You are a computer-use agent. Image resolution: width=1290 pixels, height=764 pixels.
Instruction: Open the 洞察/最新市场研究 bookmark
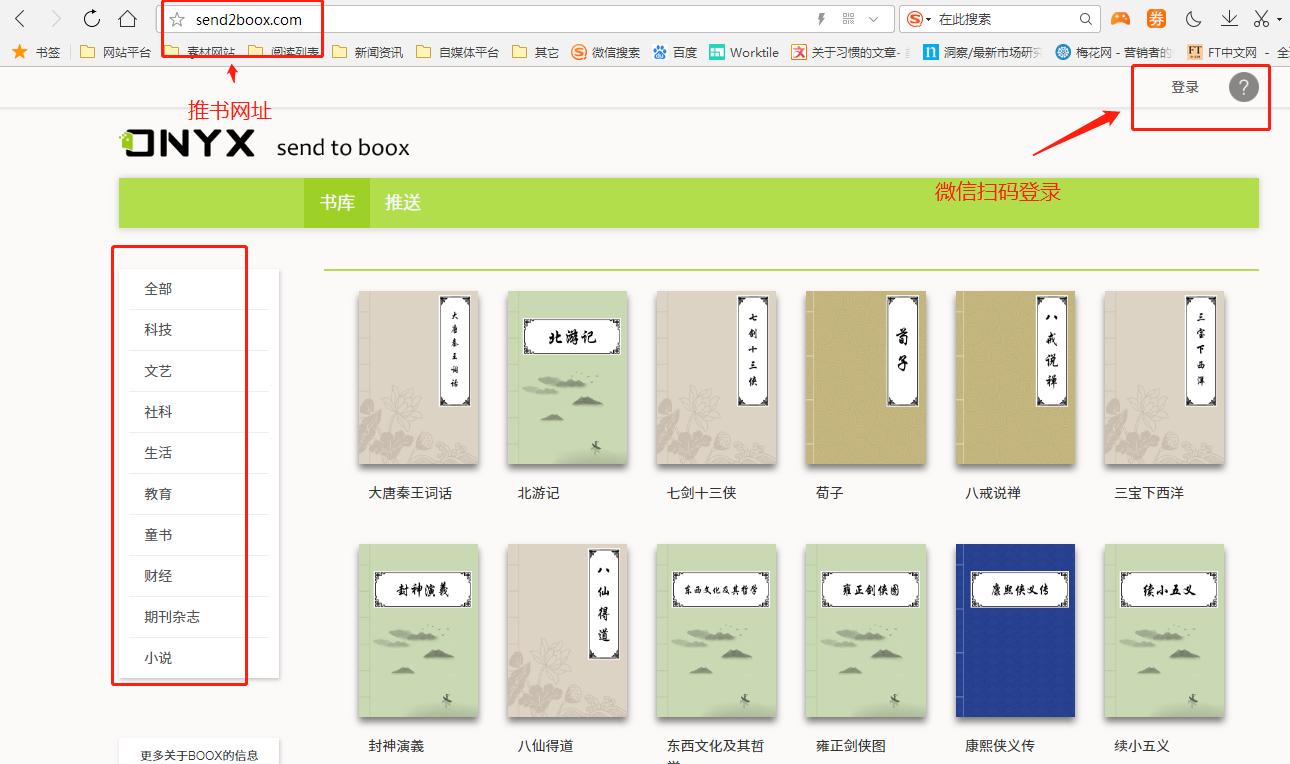(x=982, y=52)
